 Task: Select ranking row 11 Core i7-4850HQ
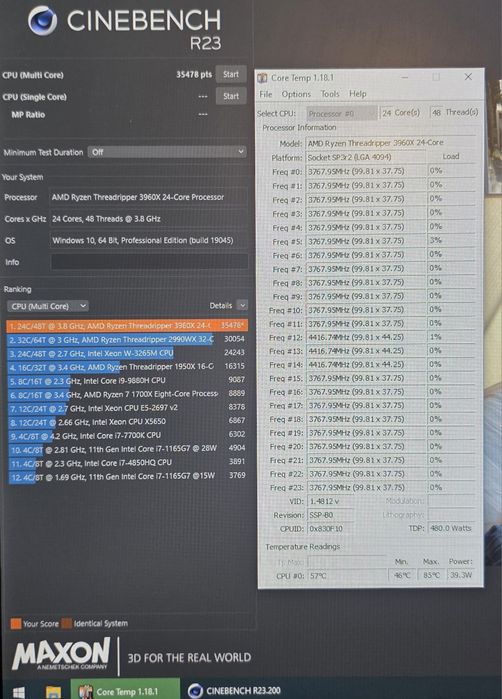coord(127,462)
